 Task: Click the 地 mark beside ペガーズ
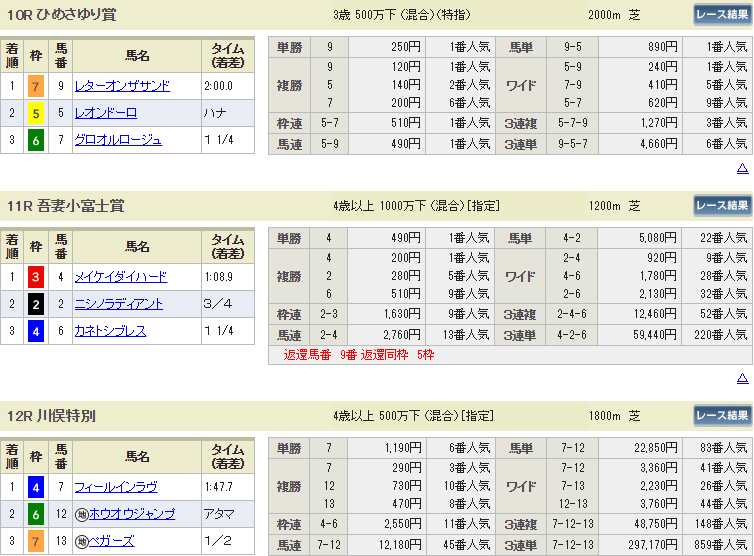[x=81, y=542]
